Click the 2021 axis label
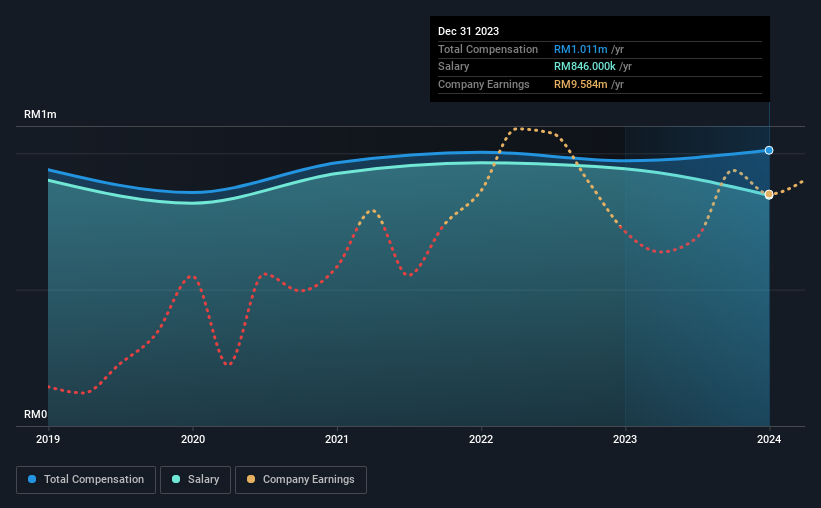This screenshot has width=821, height=508. click(x=337, y=439)
